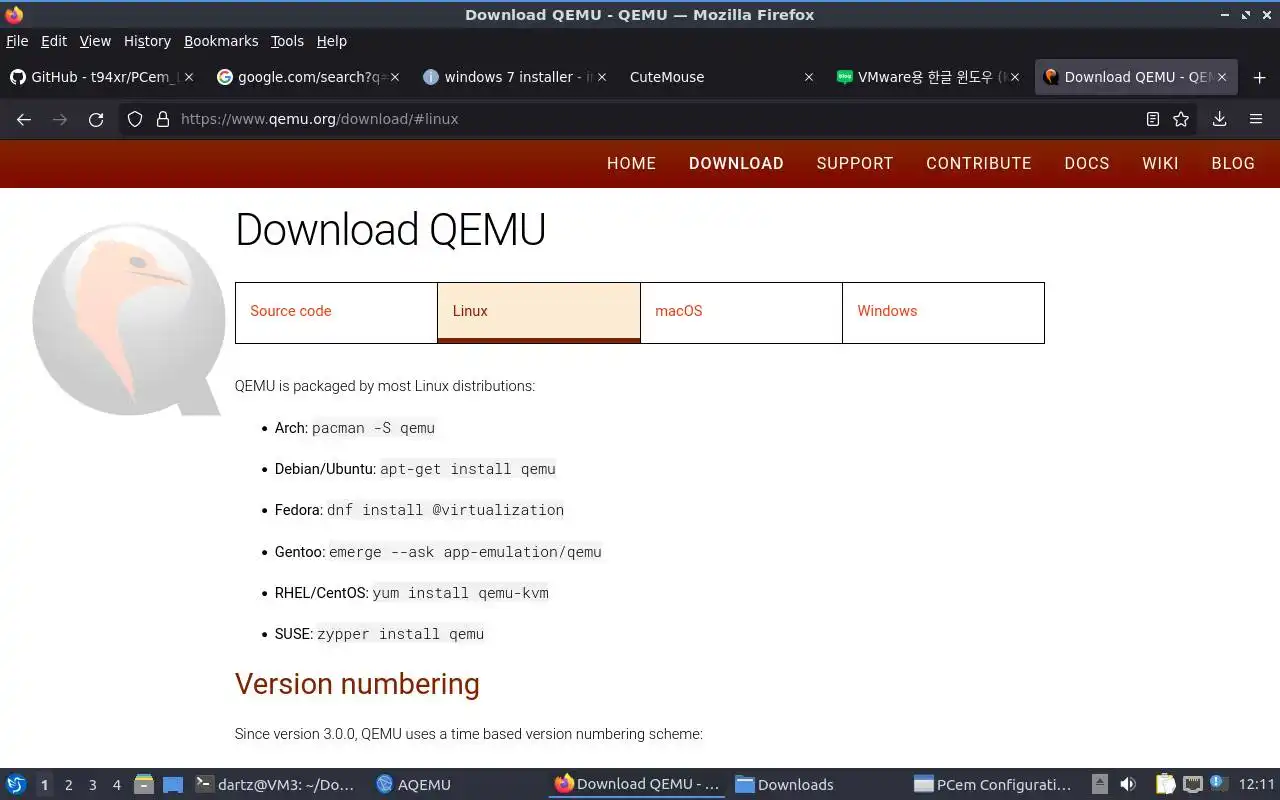This screenshot has height=800, width=1280.
Task: Click the 'pacman -S qemu' command text
Action: 373,428
